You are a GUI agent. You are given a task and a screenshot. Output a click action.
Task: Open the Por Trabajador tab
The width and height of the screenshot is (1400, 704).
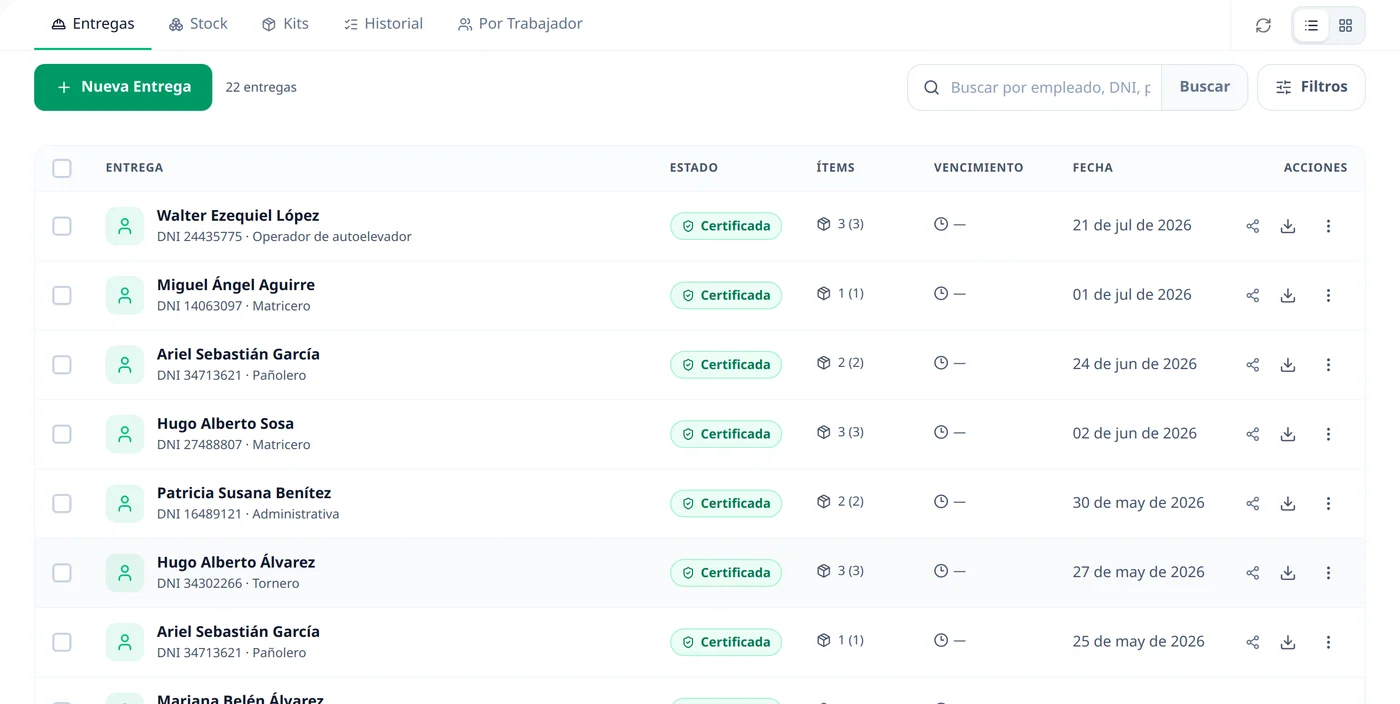coord(520,24)
